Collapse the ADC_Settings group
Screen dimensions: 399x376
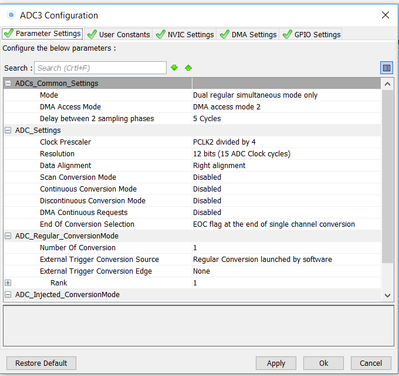click(8, 130)
